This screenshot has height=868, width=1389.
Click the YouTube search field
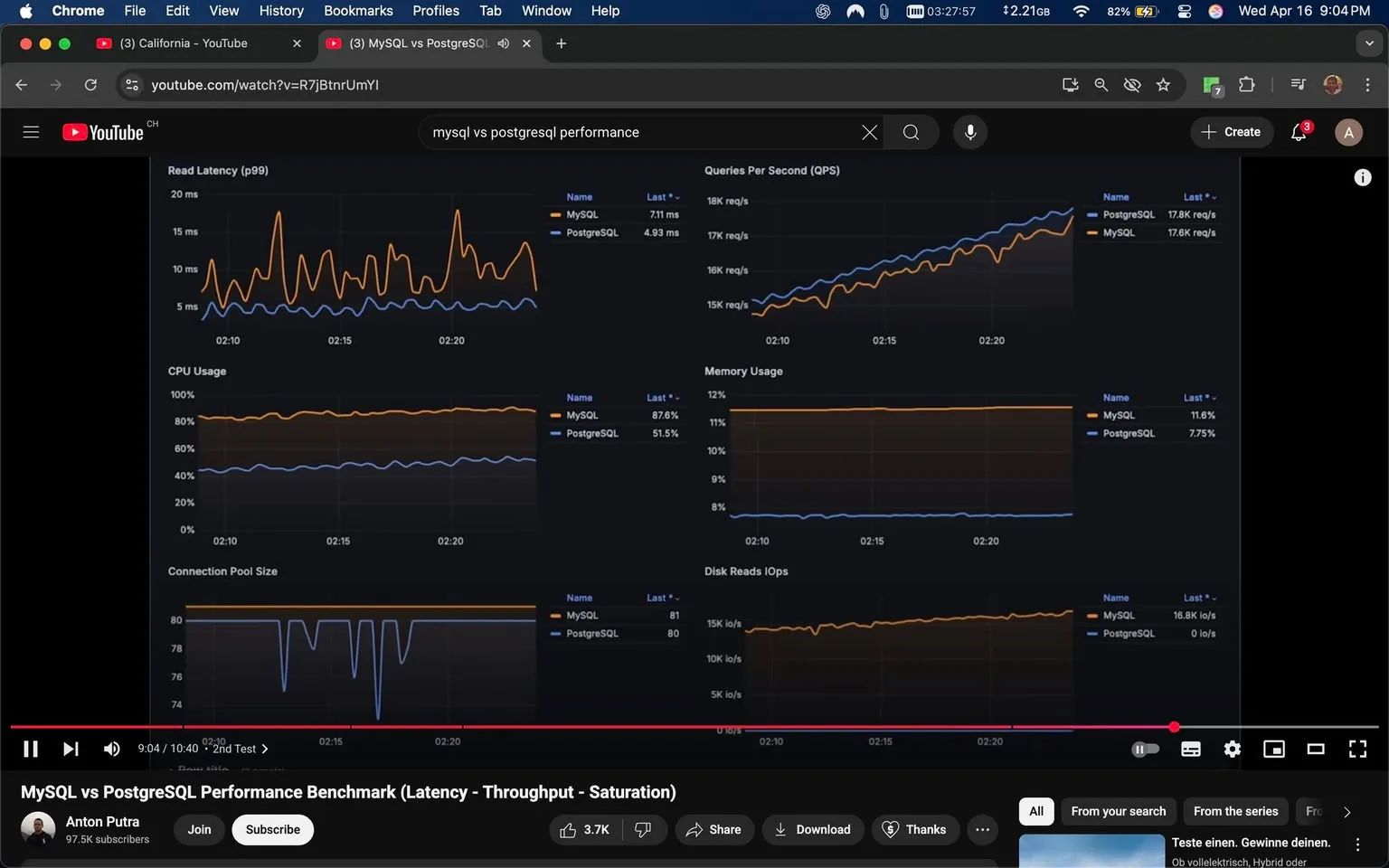[x=633, y=132]
